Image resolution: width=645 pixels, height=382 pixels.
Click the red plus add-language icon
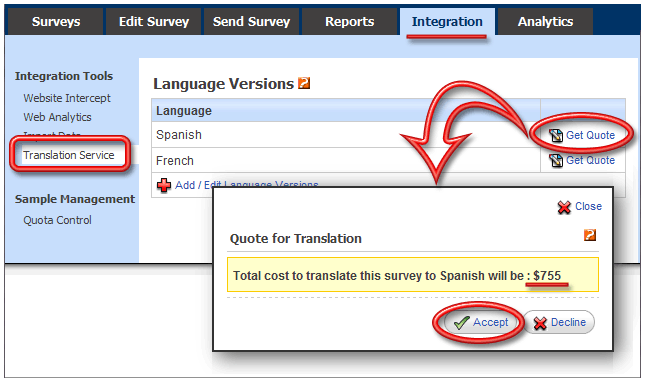pyautogui.click(x=164, y=185)
